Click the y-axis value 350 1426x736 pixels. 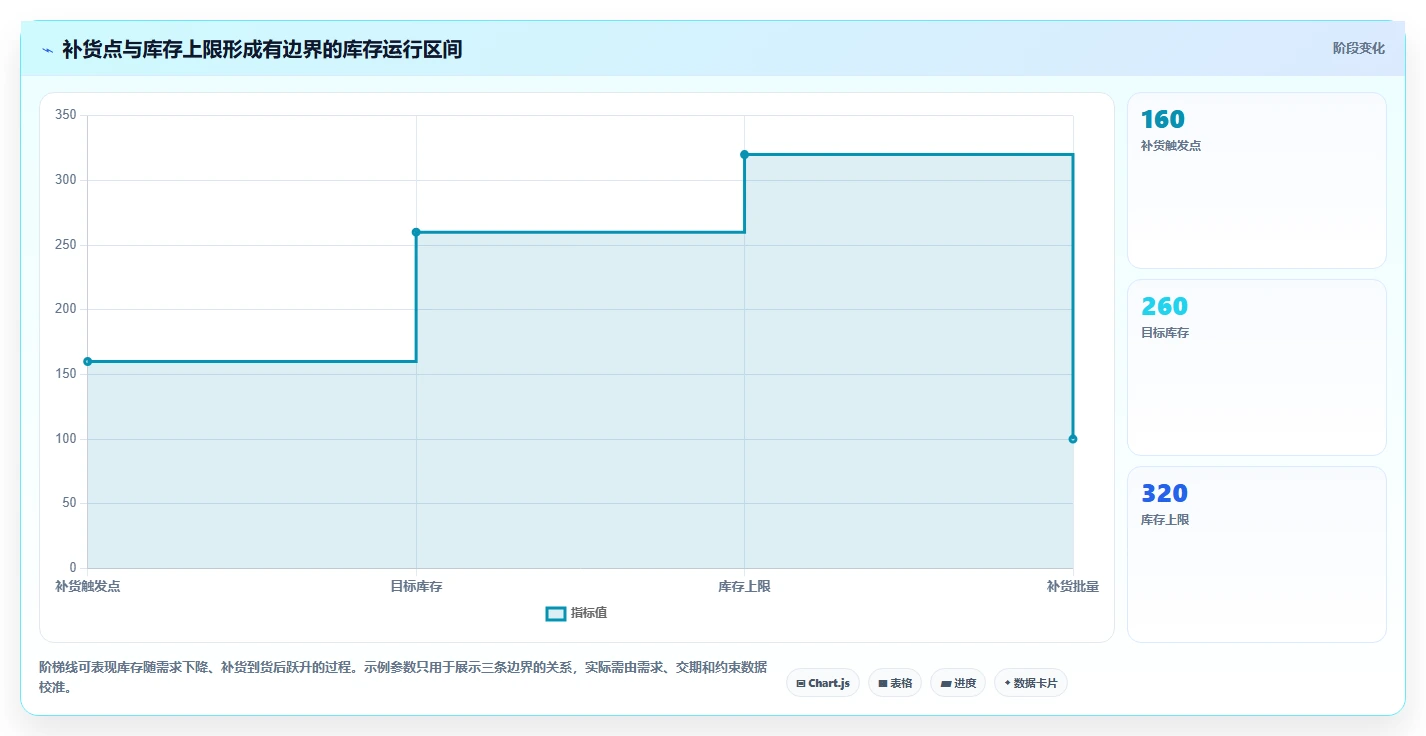tap(66, 115)
